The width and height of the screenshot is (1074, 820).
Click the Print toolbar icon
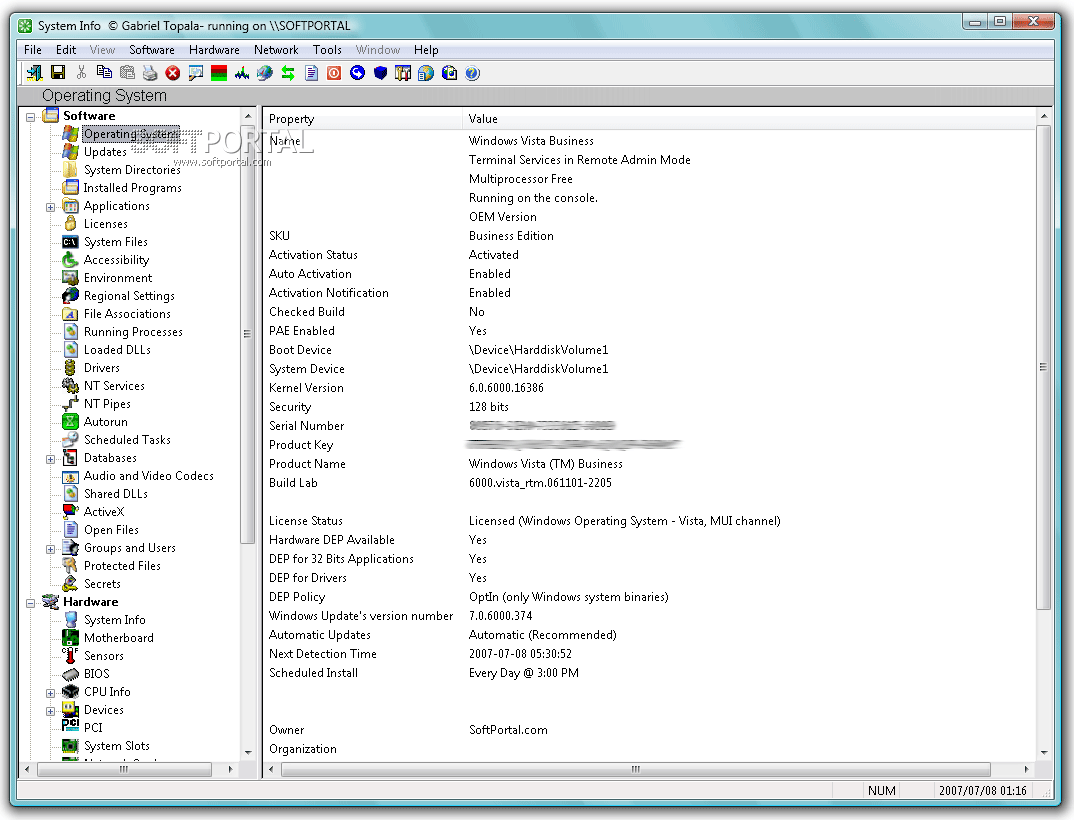150,73
